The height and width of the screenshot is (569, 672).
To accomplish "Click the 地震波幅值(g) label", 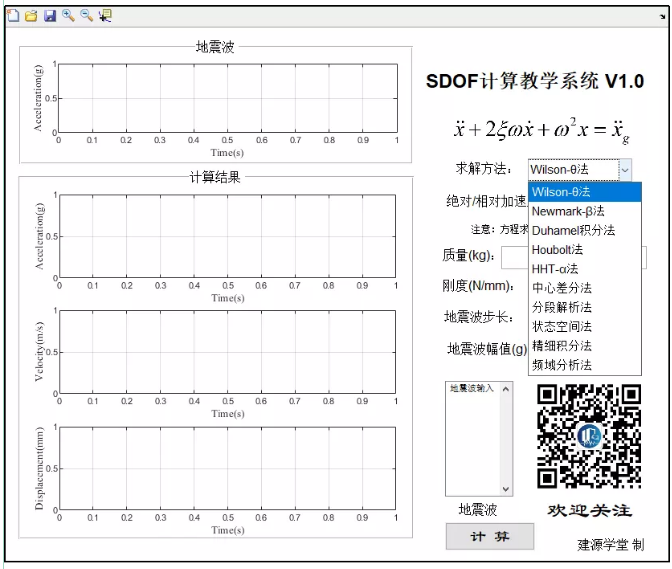I will point(487,349).
